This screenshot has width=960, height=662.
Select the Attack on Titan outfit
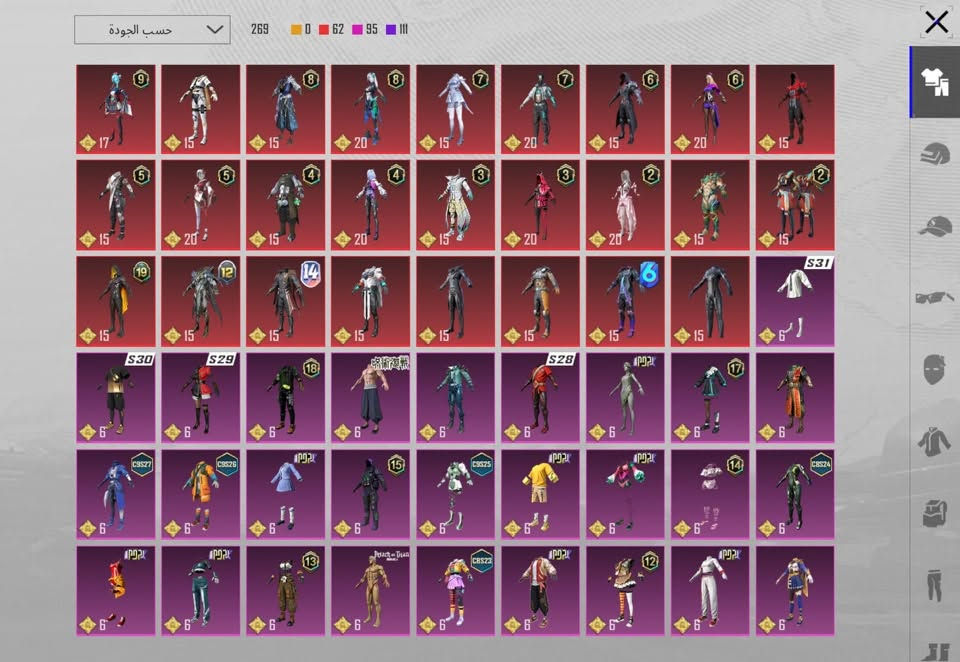[370, 590]
